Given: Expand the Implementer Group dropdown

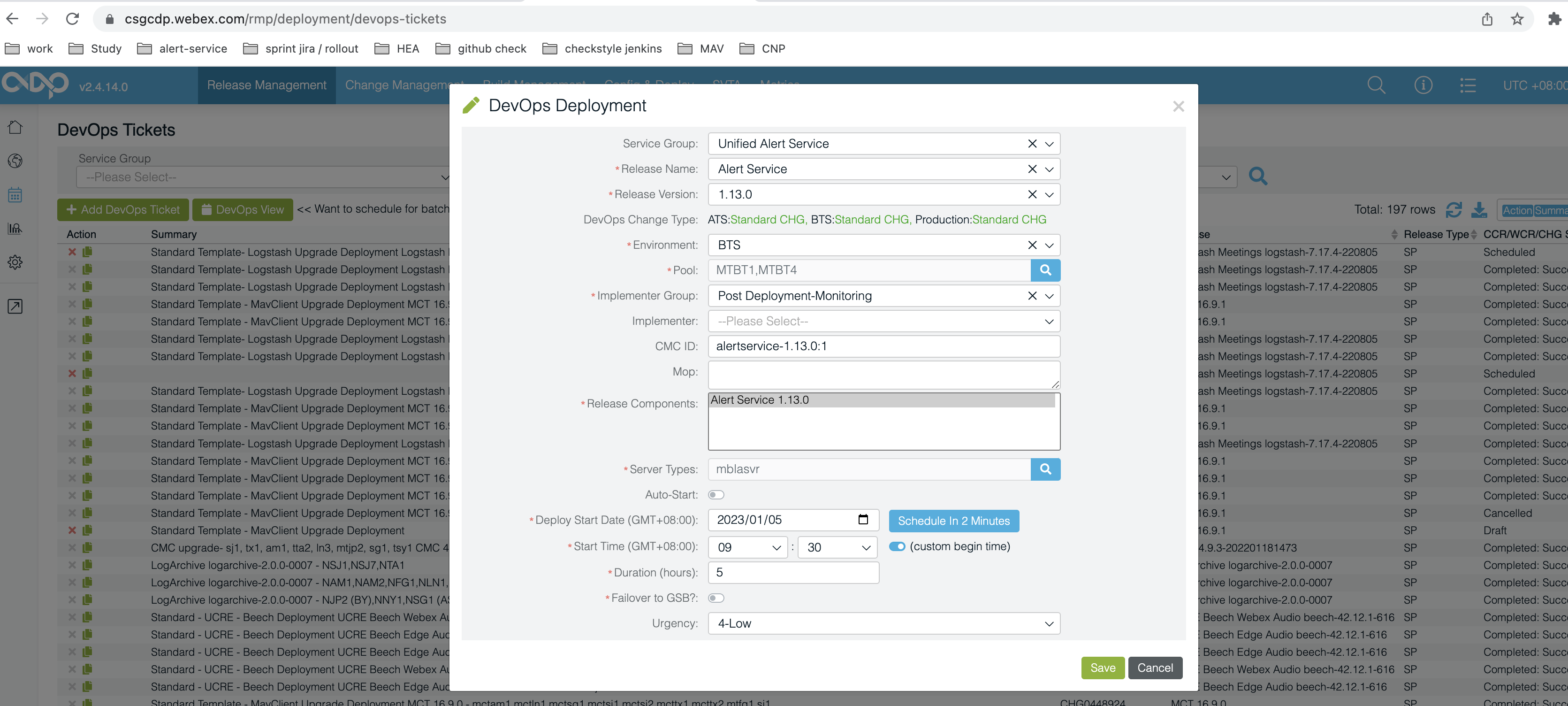Looking at the screenshot, I should pyautogui.click(x=1049, y=297).
